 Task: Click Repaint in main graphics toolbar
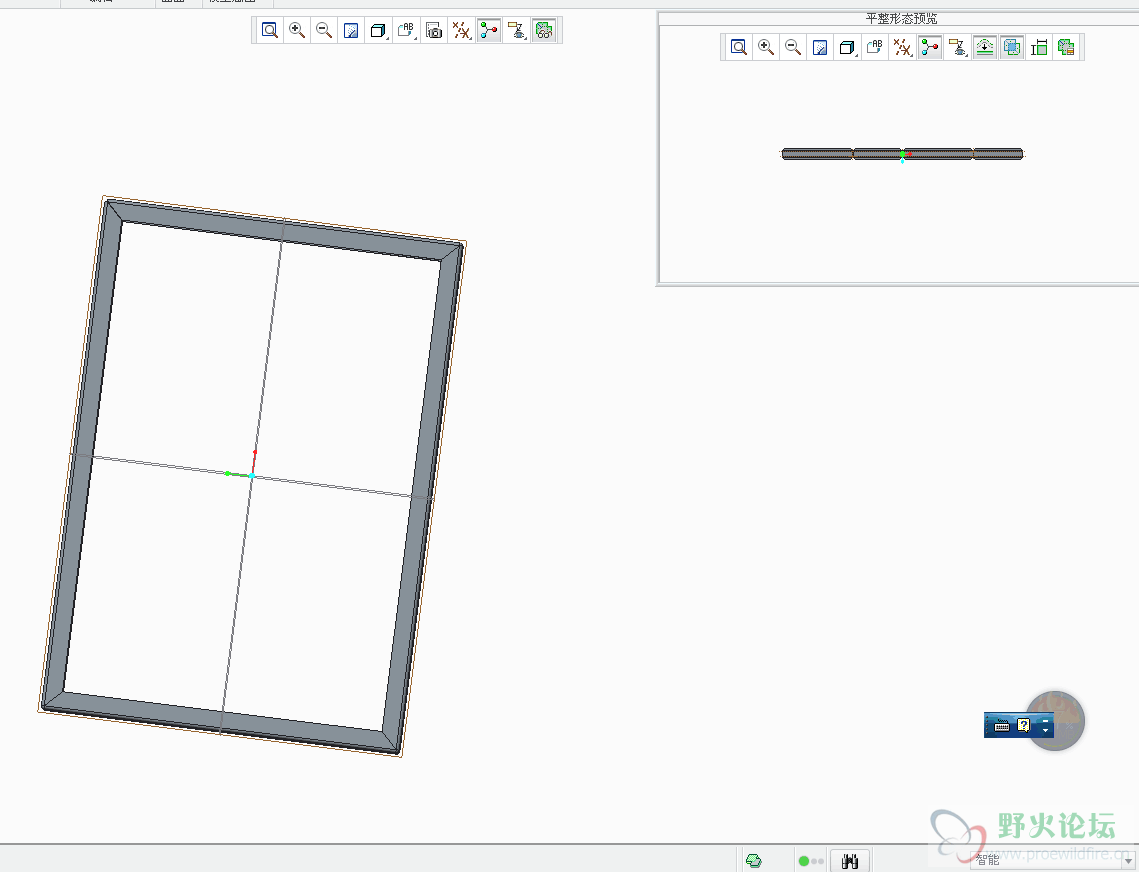click(x=351, y=31)
